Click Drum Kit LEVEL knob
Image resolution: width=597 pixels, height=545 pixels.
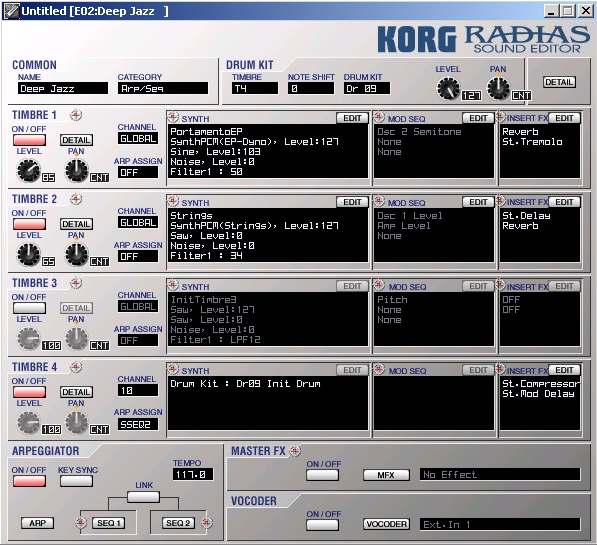point(449,88)
